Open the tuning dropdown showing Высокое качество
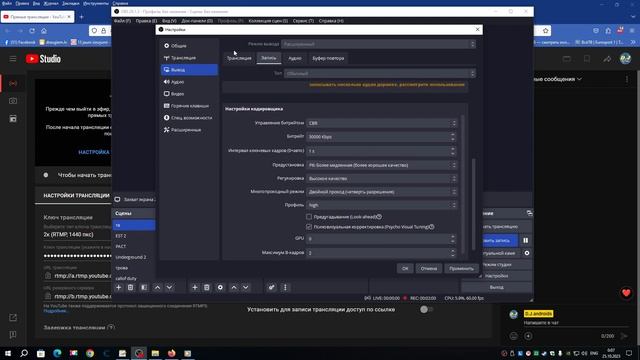 tap(381, 179)
